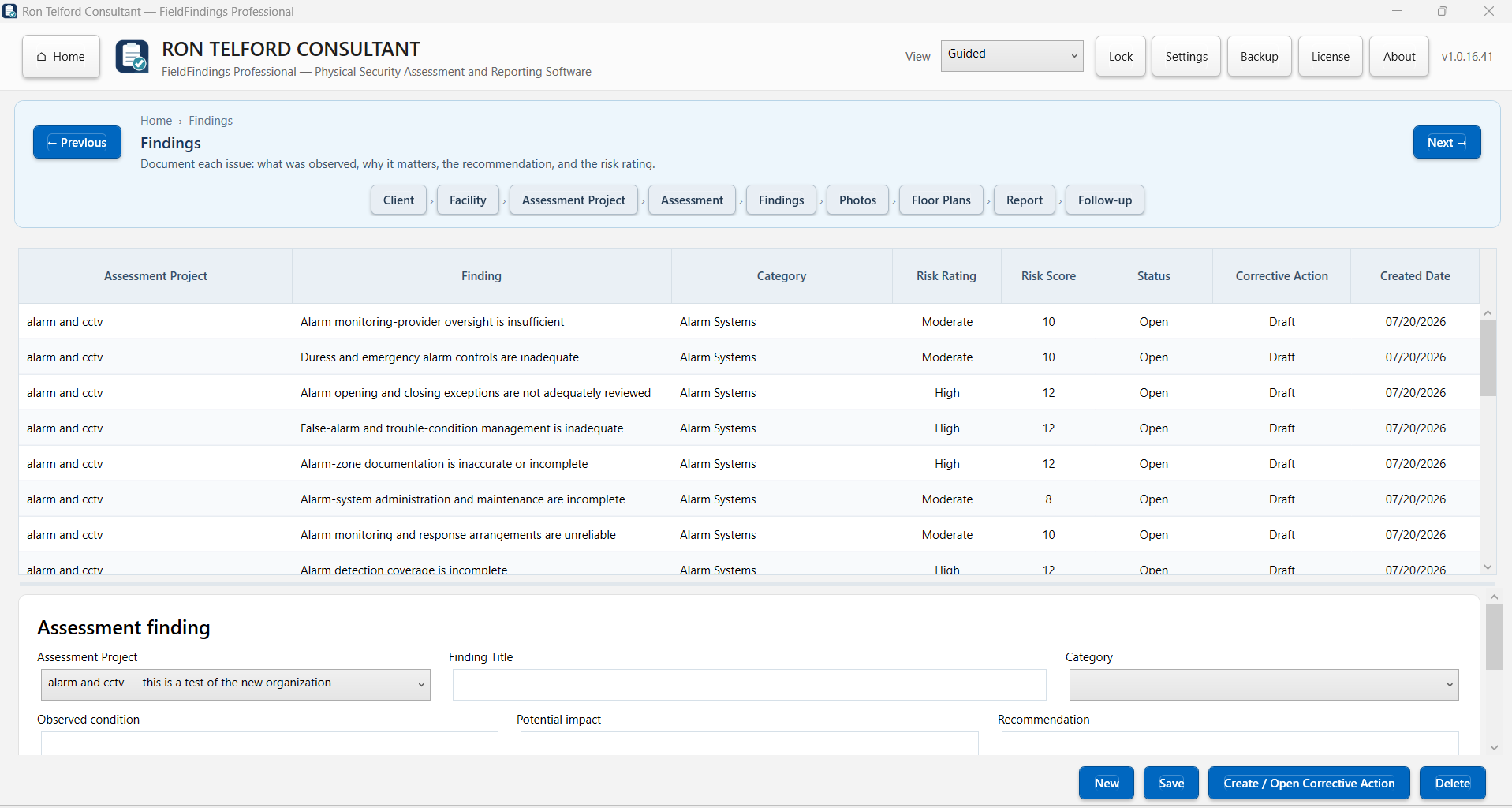Select 'Alarm opening and closing exceptions' finding
Viewport: 1512px width, 808px height.
749,393
